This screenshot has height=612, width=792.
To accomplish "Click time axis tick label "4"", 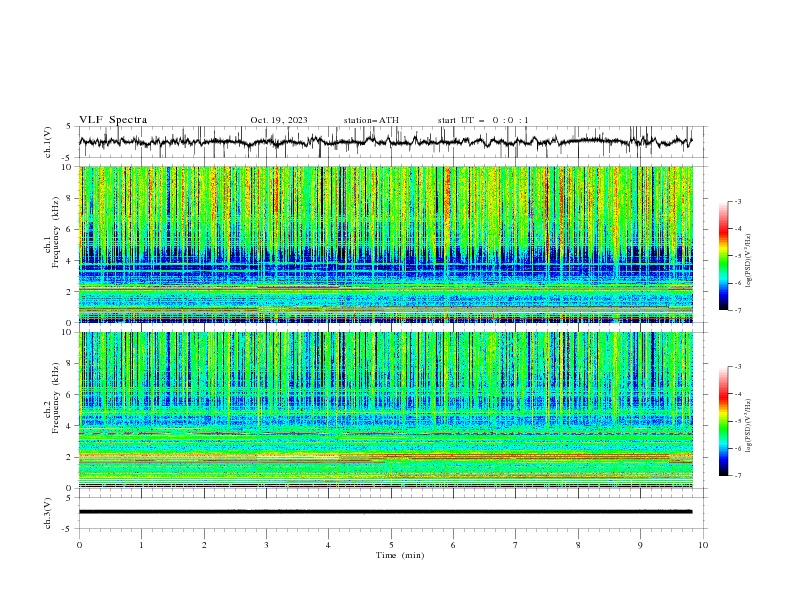I will pyautogui.click(x=328, y=545).
